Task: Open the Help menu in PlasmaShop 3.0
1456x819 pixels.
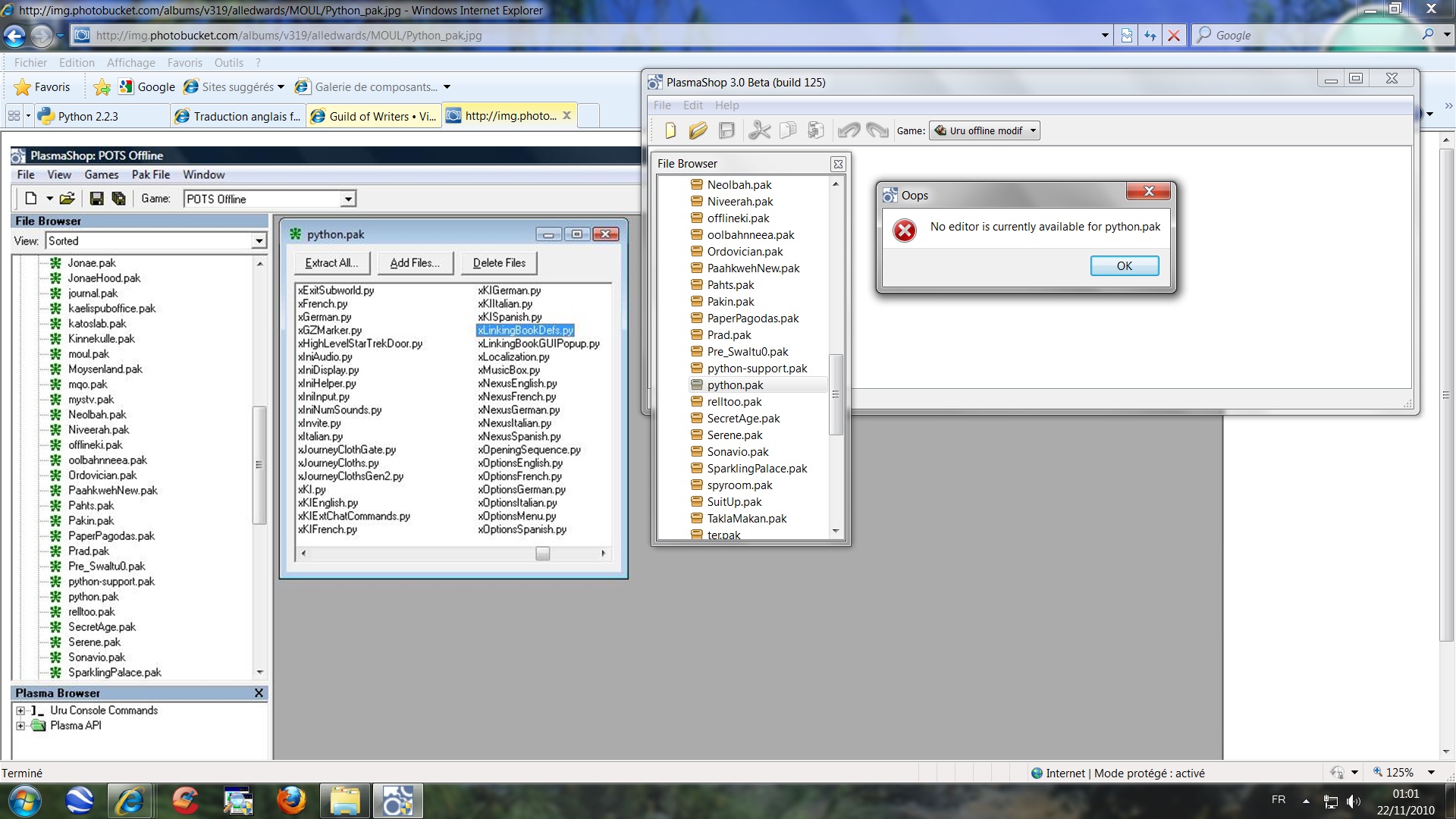Action: [x=726, y=105]
